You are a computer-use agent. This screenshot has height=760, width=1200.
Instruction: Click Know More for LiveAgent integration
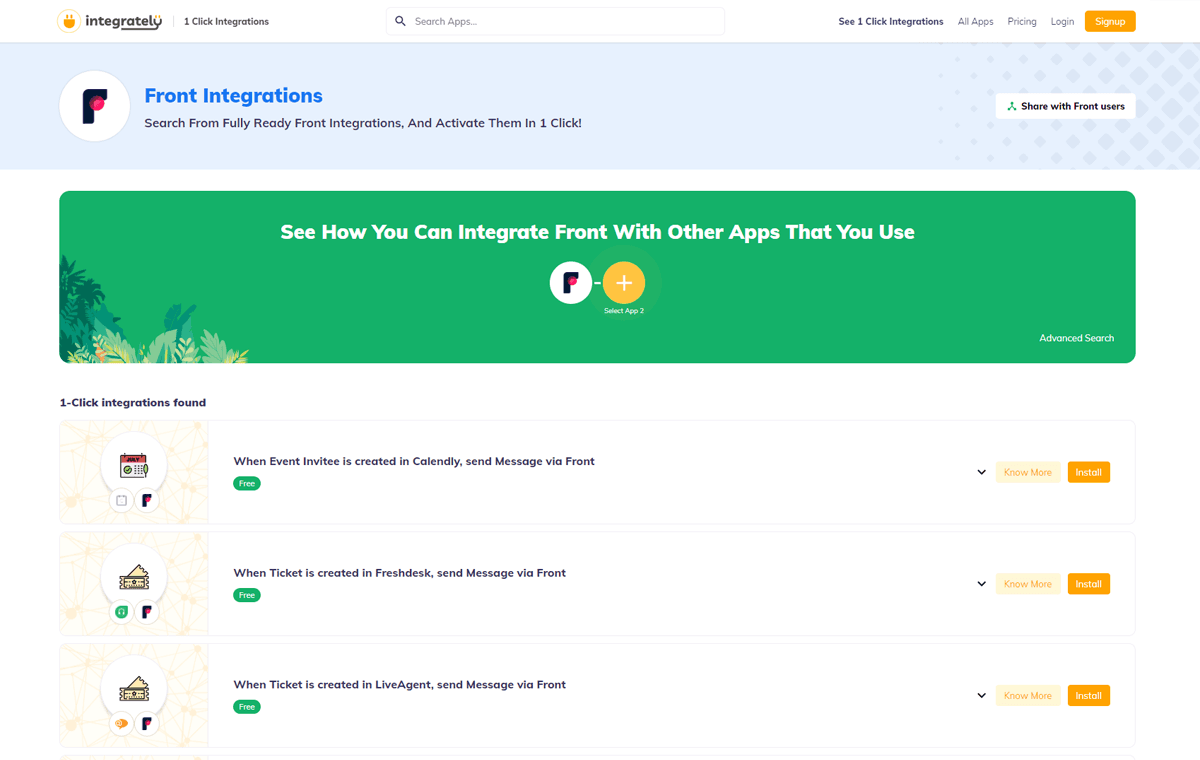(x=1028, y=696)
